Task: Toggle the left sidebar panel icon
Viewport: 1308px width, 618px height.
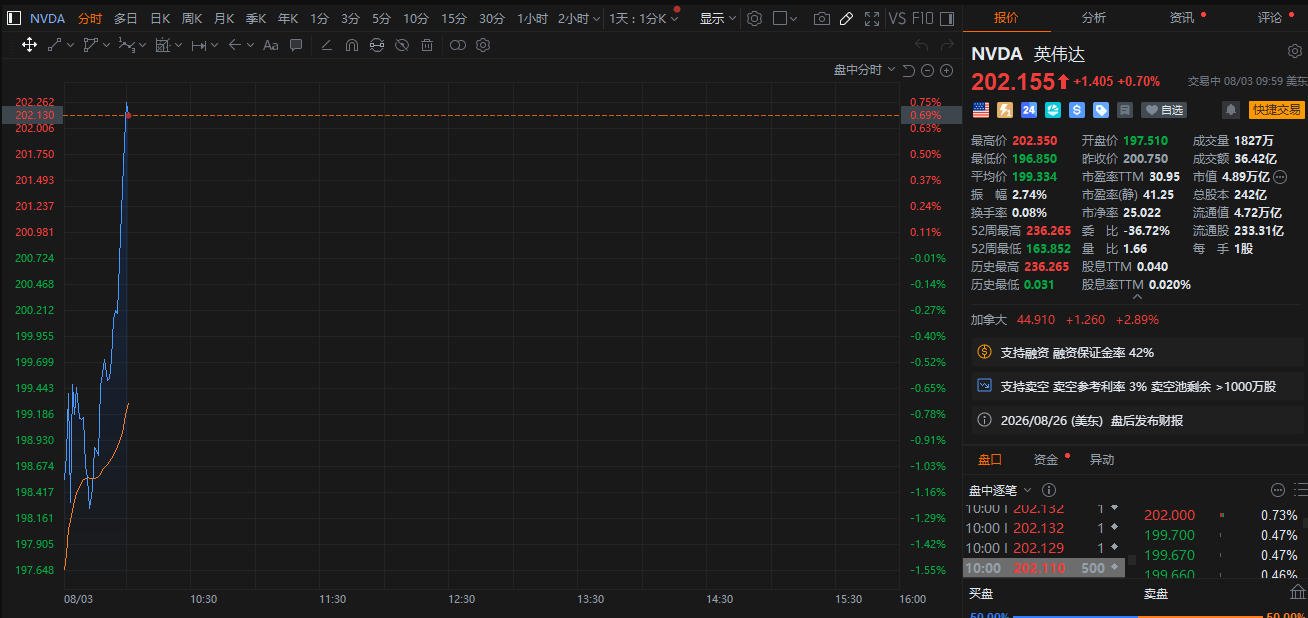Action: click(13, 18)
